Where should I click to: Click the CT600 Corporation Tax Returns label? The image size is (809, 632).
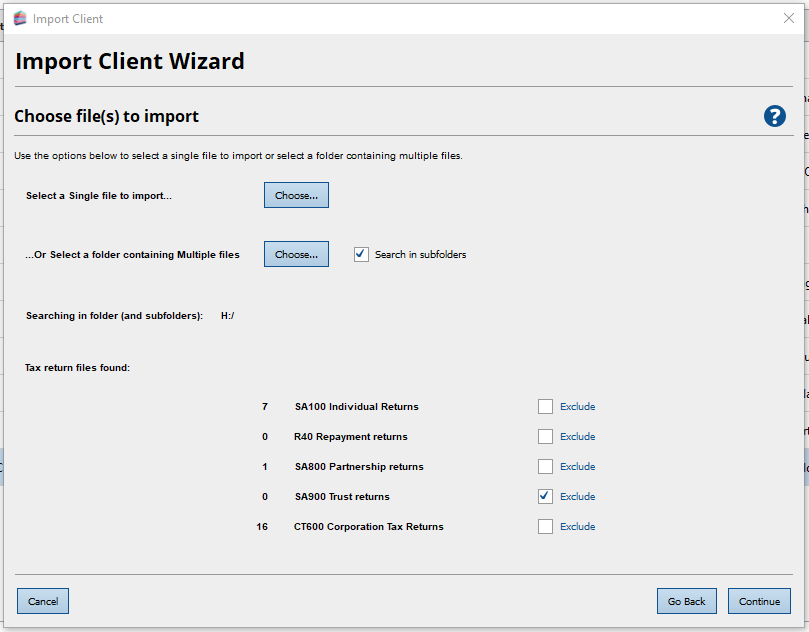(x=368, y=527)
